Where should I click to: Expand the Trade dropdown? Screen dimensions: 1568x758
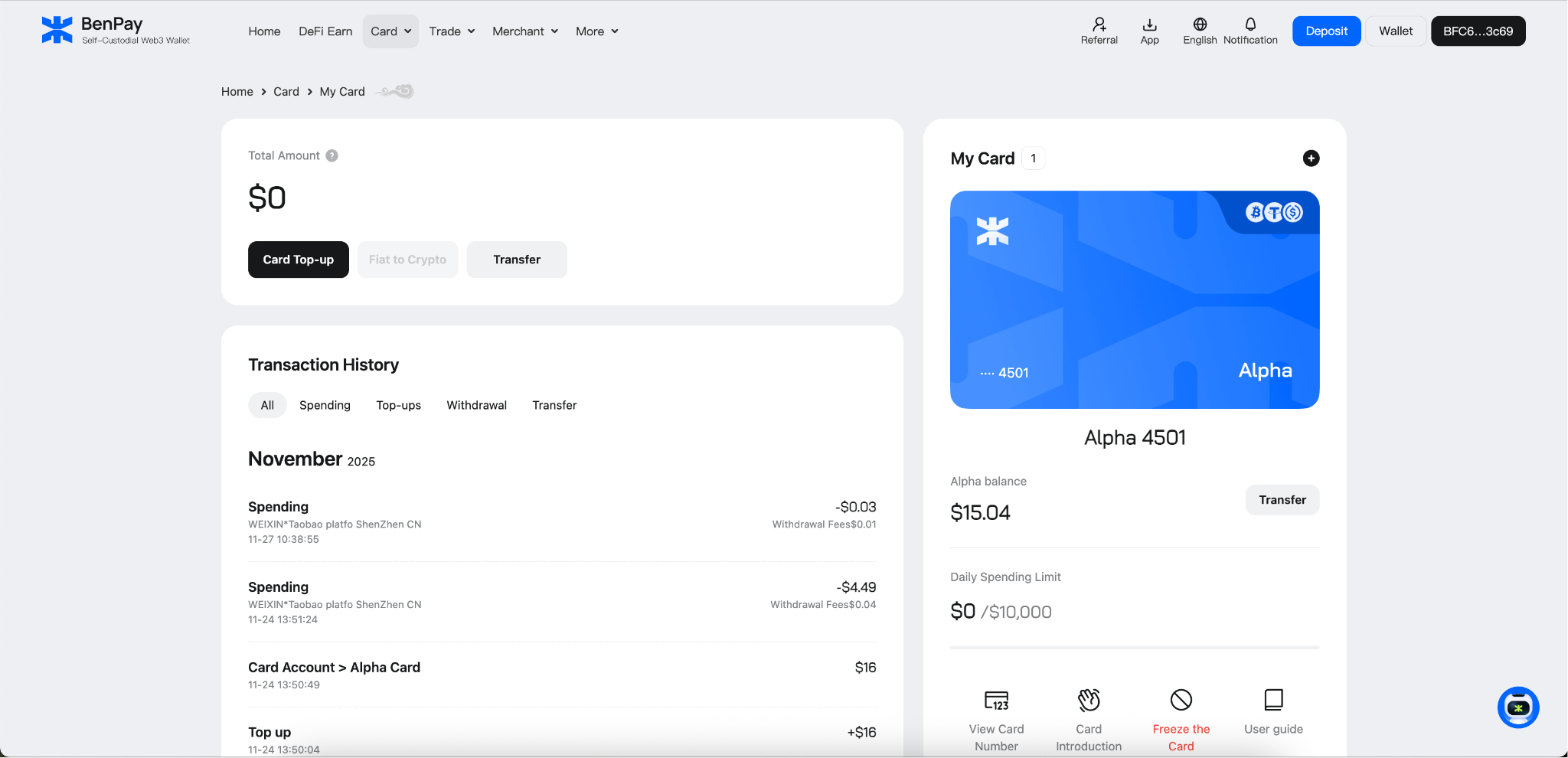(451, 31)
